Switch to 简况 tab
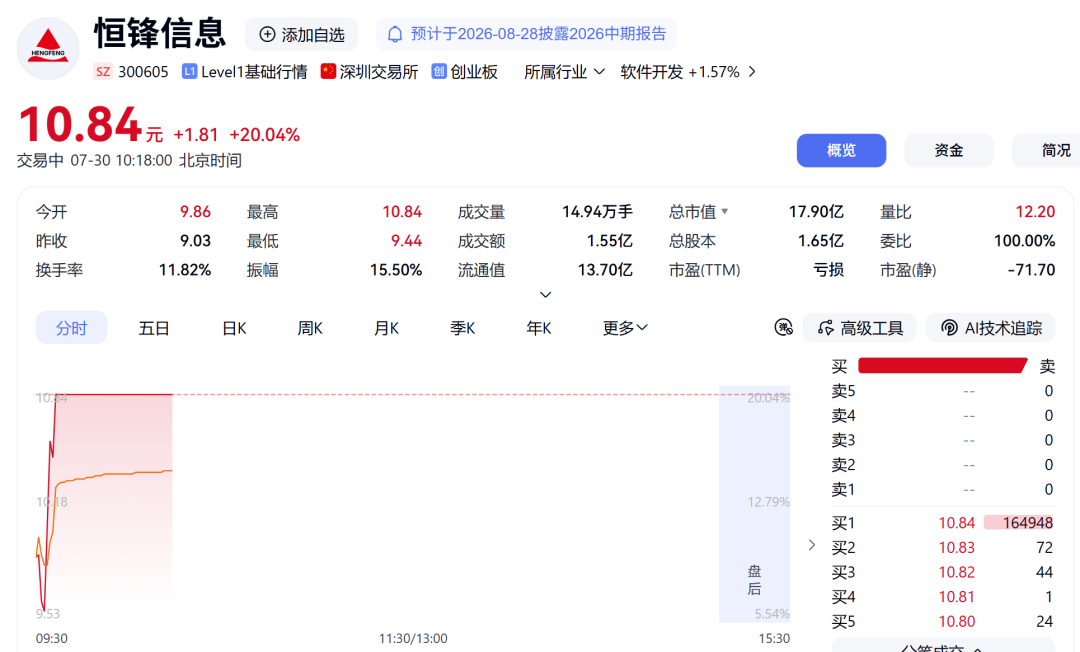This screenshot has height=652, width=1080. coord(1046,150)
